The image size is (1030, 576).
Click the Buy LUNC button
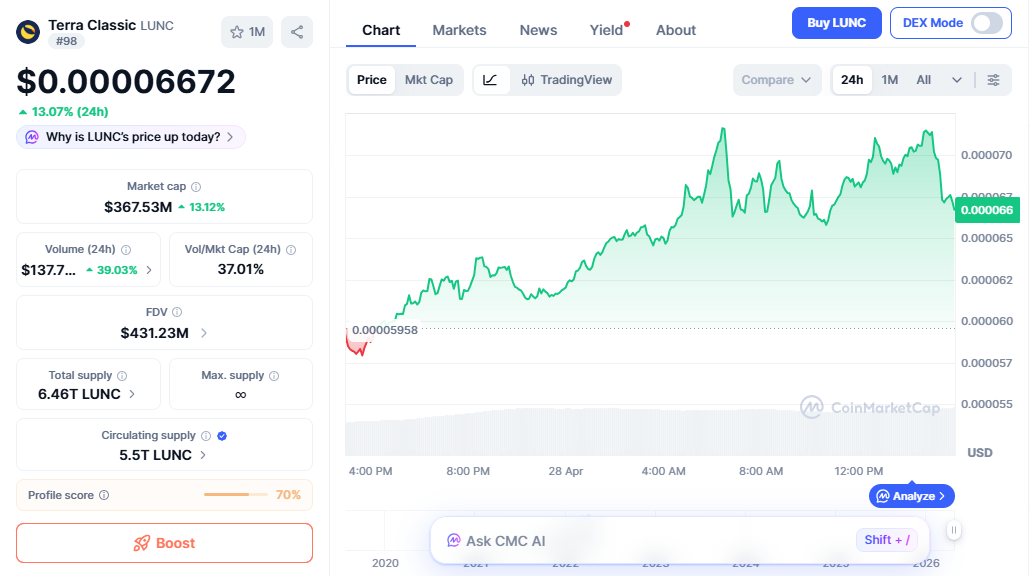point(836,22)
